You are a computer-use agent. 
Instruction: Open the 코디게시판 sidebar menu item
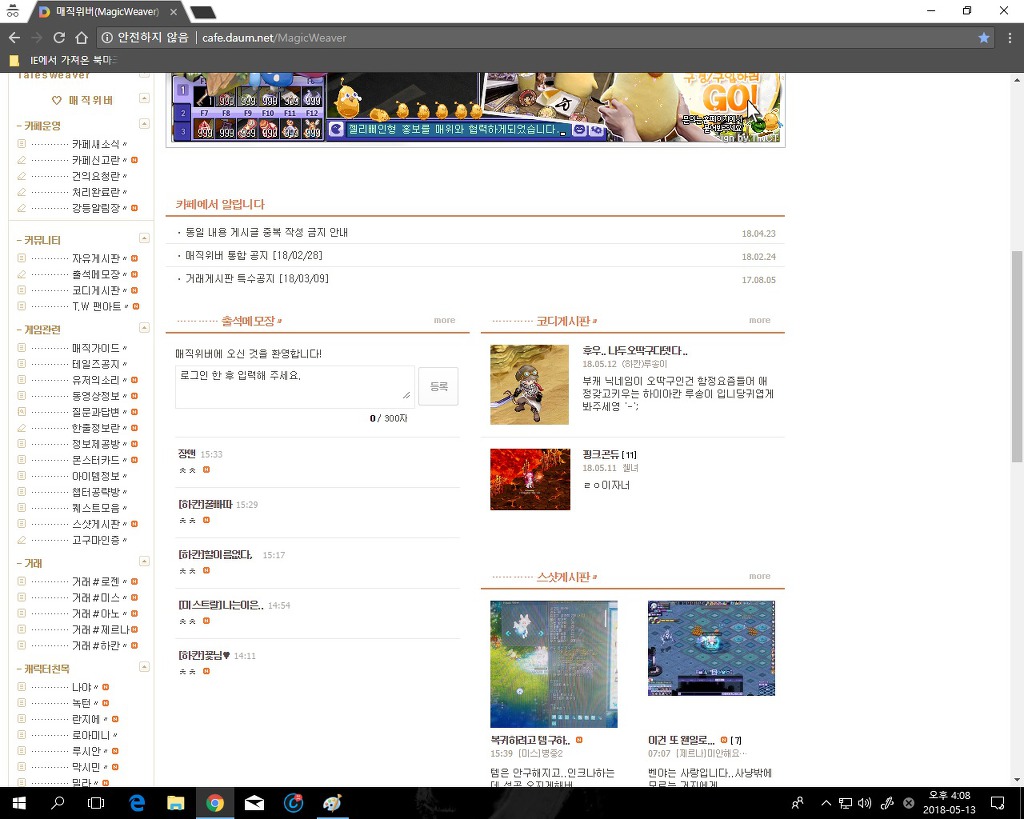96,291
